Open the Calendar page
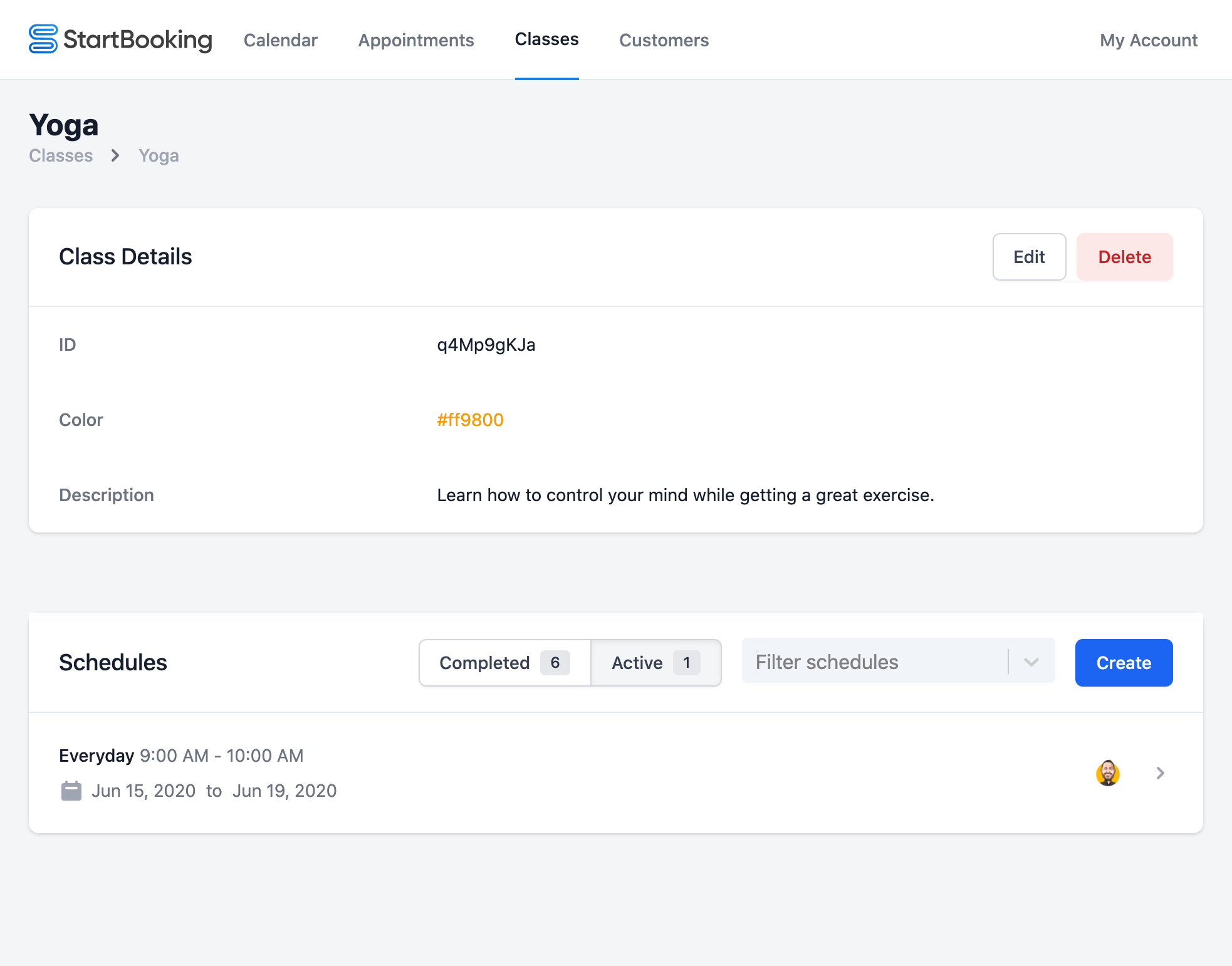The image size is (1232, 966). (x=280, y=40)
